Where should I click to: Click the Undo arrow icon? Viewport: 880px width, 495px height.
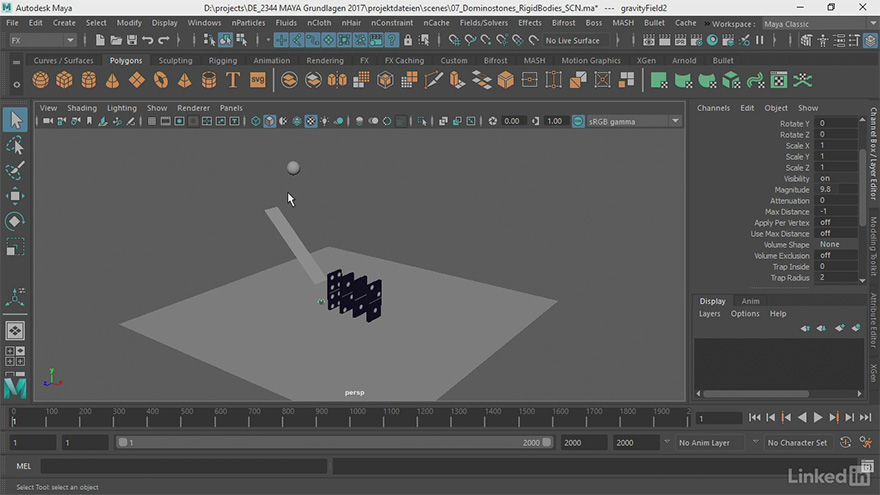tap(148, 40)
